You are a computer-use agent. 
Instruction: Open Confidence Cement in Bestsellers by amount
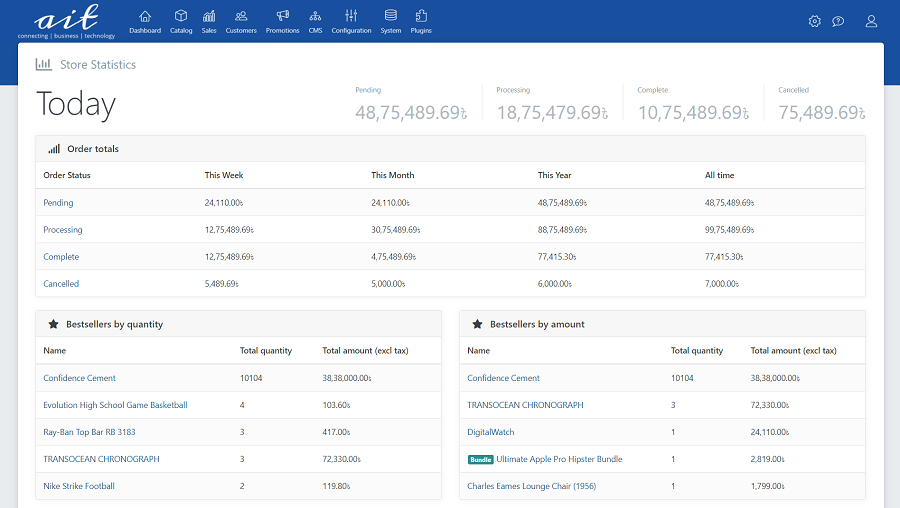[x=503, y=378]
